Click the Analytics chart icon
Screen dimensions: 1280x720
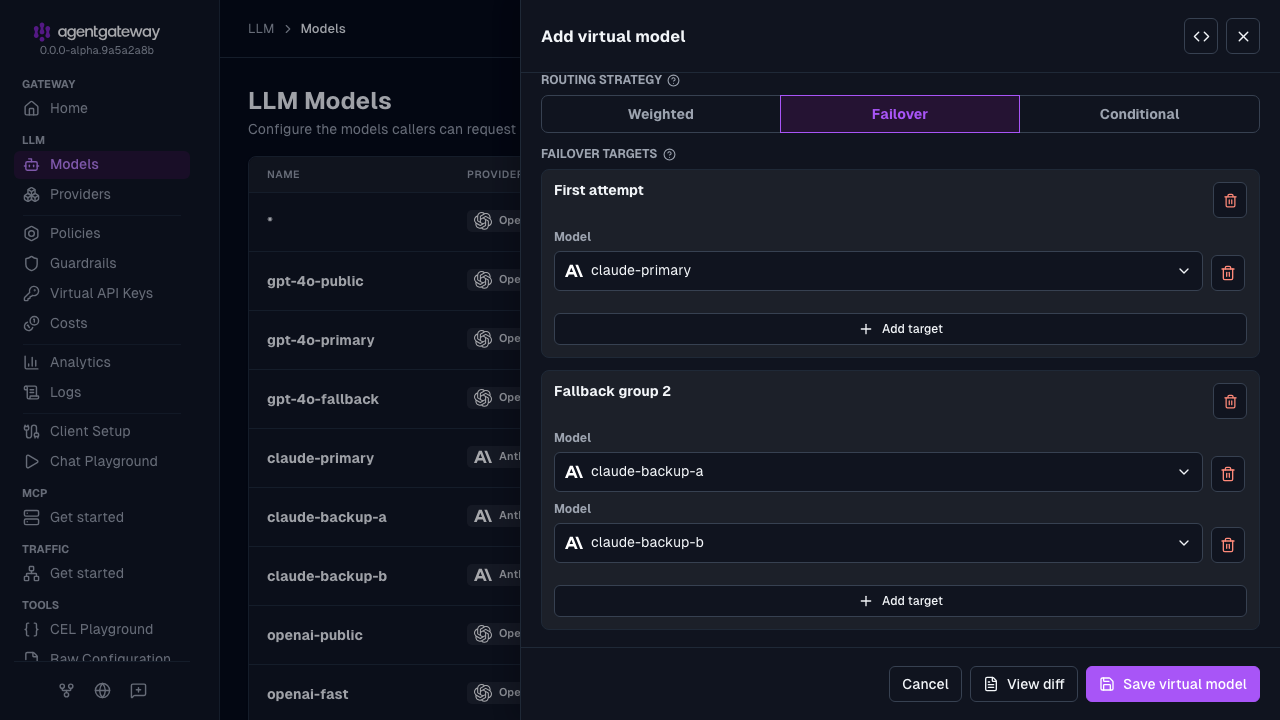(32, 362)
